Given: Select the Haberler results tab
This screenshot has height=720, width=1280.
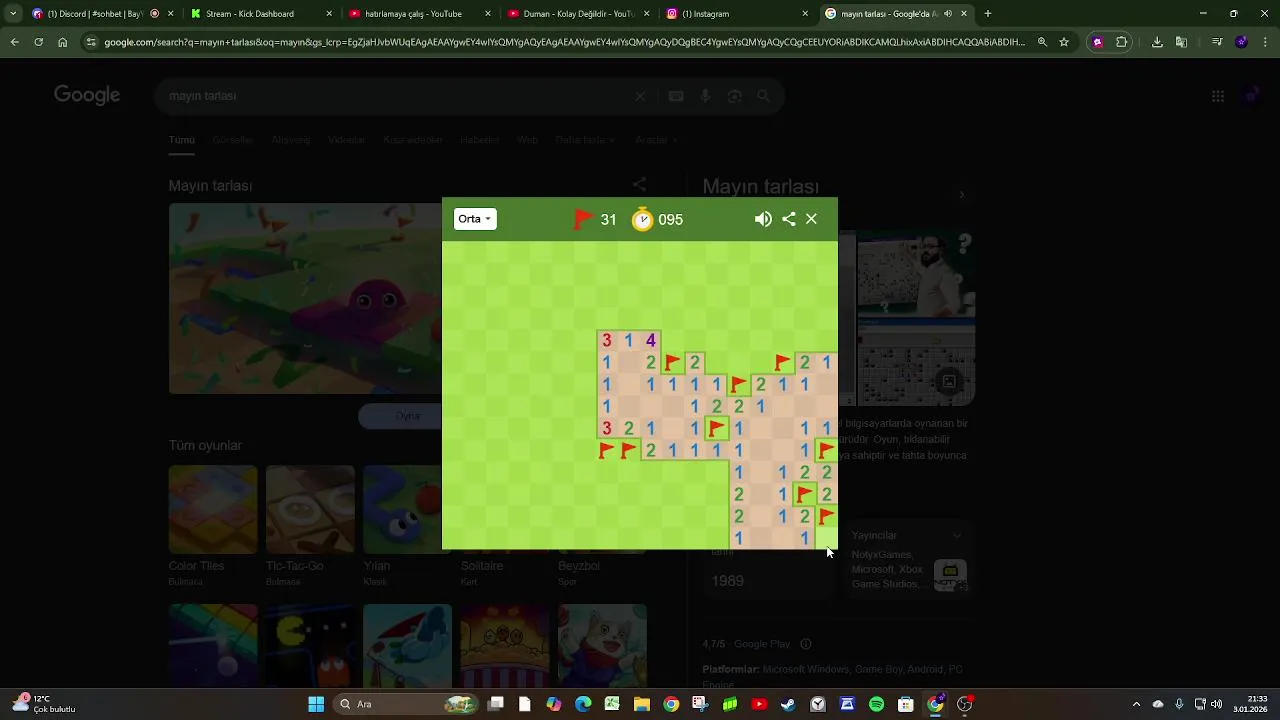Looking at the screenshot, I should (x=480, y=140).
